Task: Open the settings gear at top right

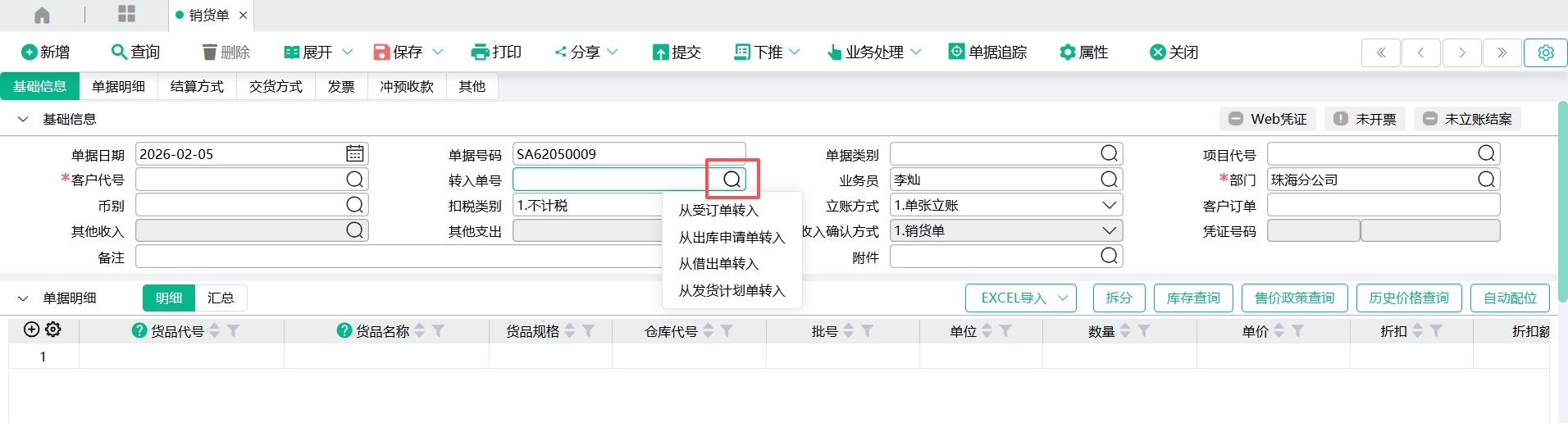Action: [x=1545, y=52]
